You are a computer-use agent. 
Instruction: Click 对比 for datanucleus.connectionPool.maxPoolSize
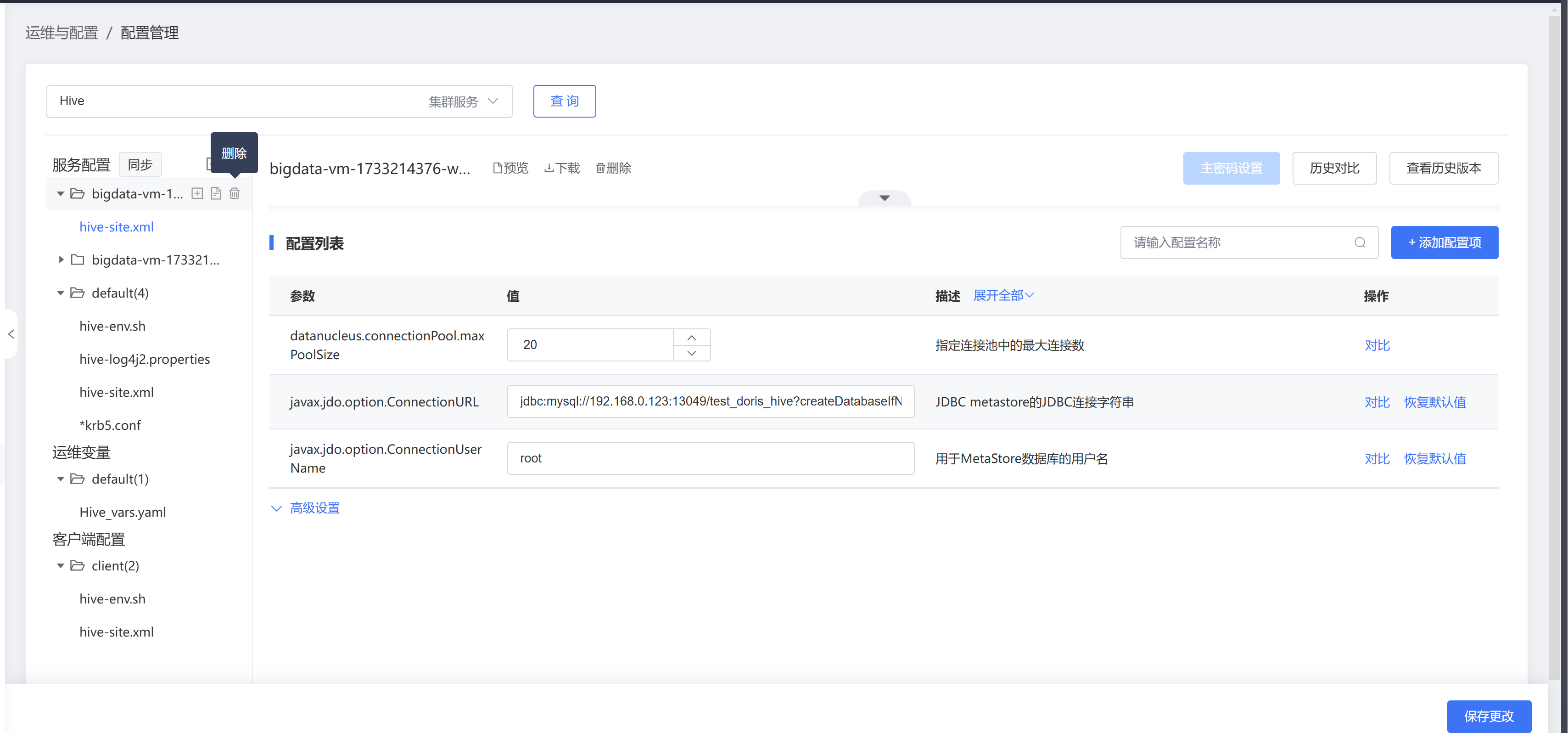(x=1377, y=345)
